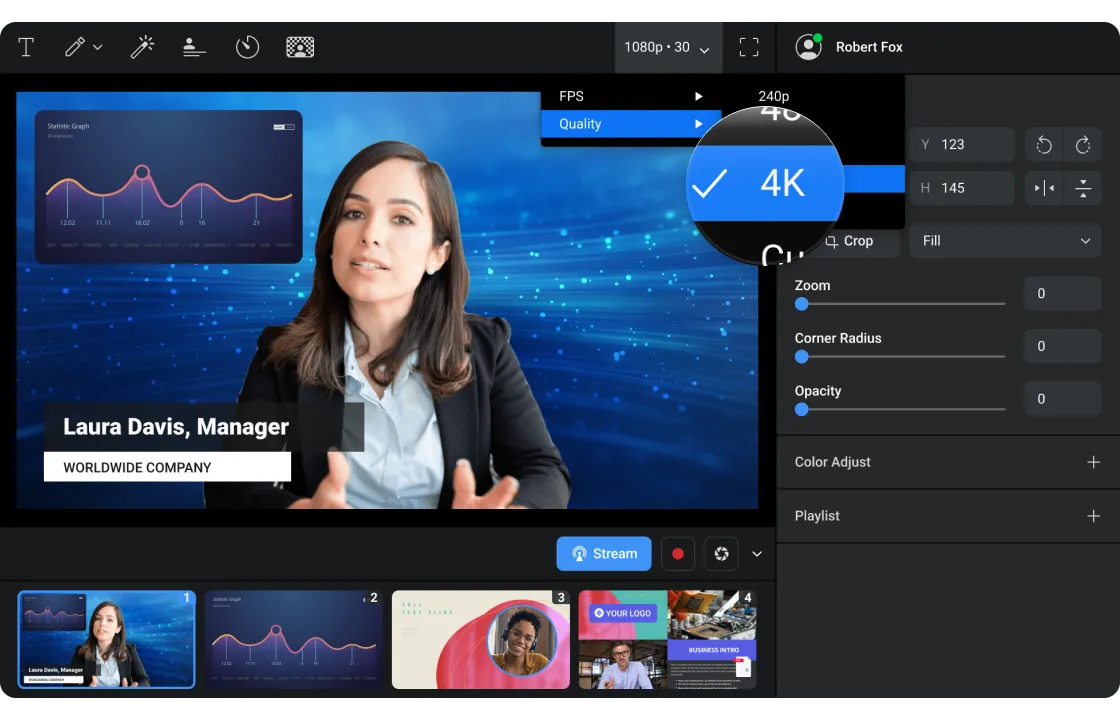Select the Text tool

point(26,47)
